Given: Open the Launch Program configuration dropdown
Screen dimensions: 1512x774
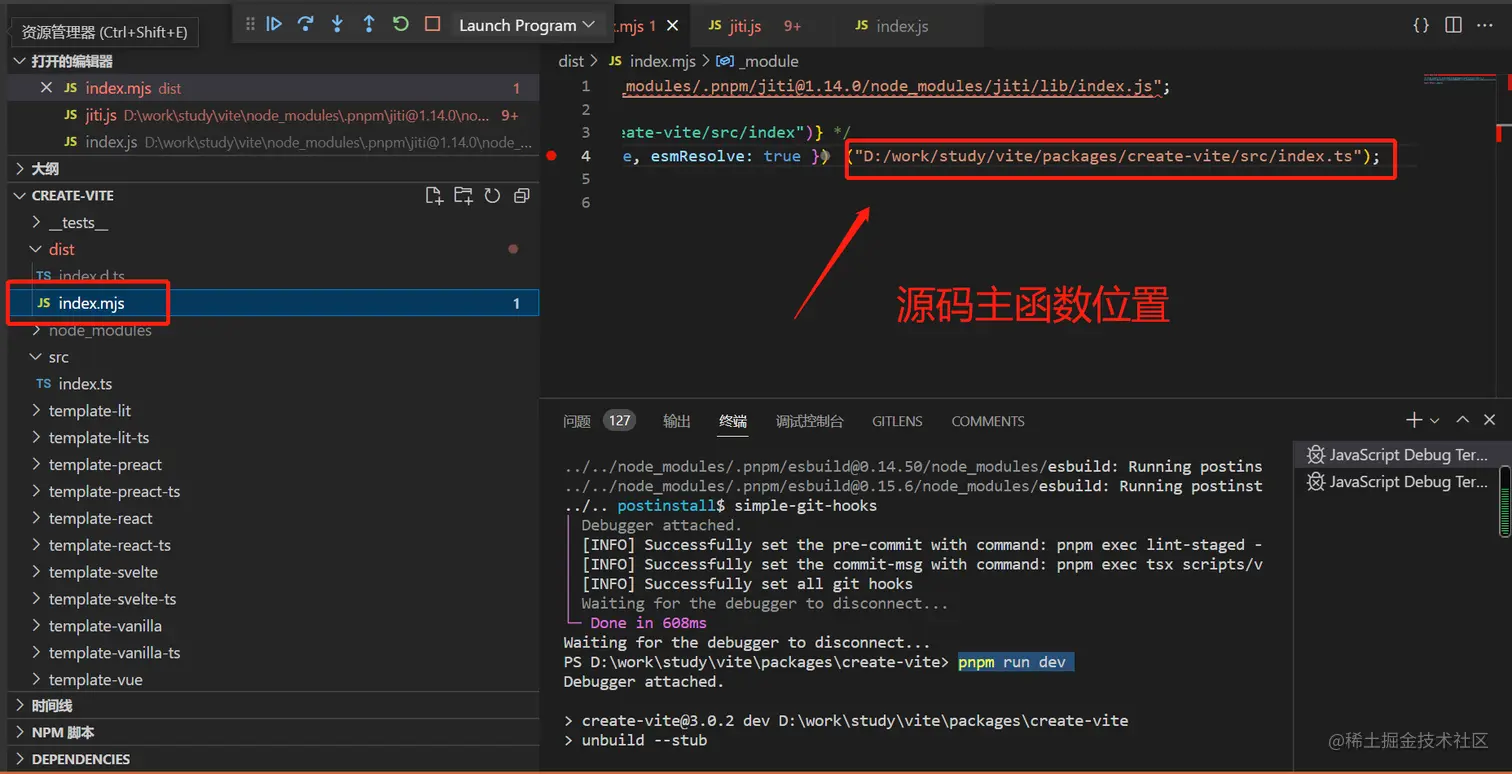Looking at the screenshot, I should click(x=527, y=25).
